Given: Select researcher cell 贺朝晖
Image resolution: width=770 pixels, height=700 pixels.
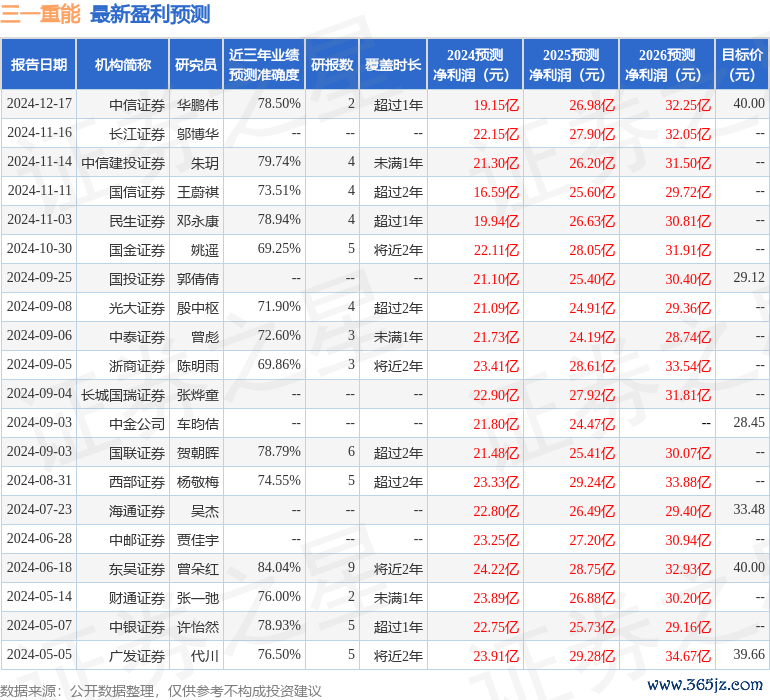Looking at the screenshot, I should pos(197,452).
